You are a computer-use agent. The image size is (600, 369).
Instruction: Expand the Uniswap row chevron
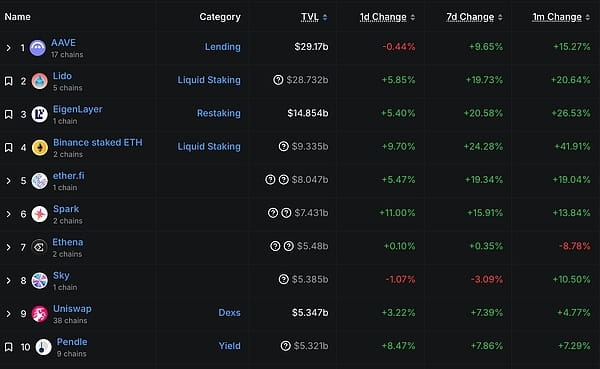(x=8, y=314)
